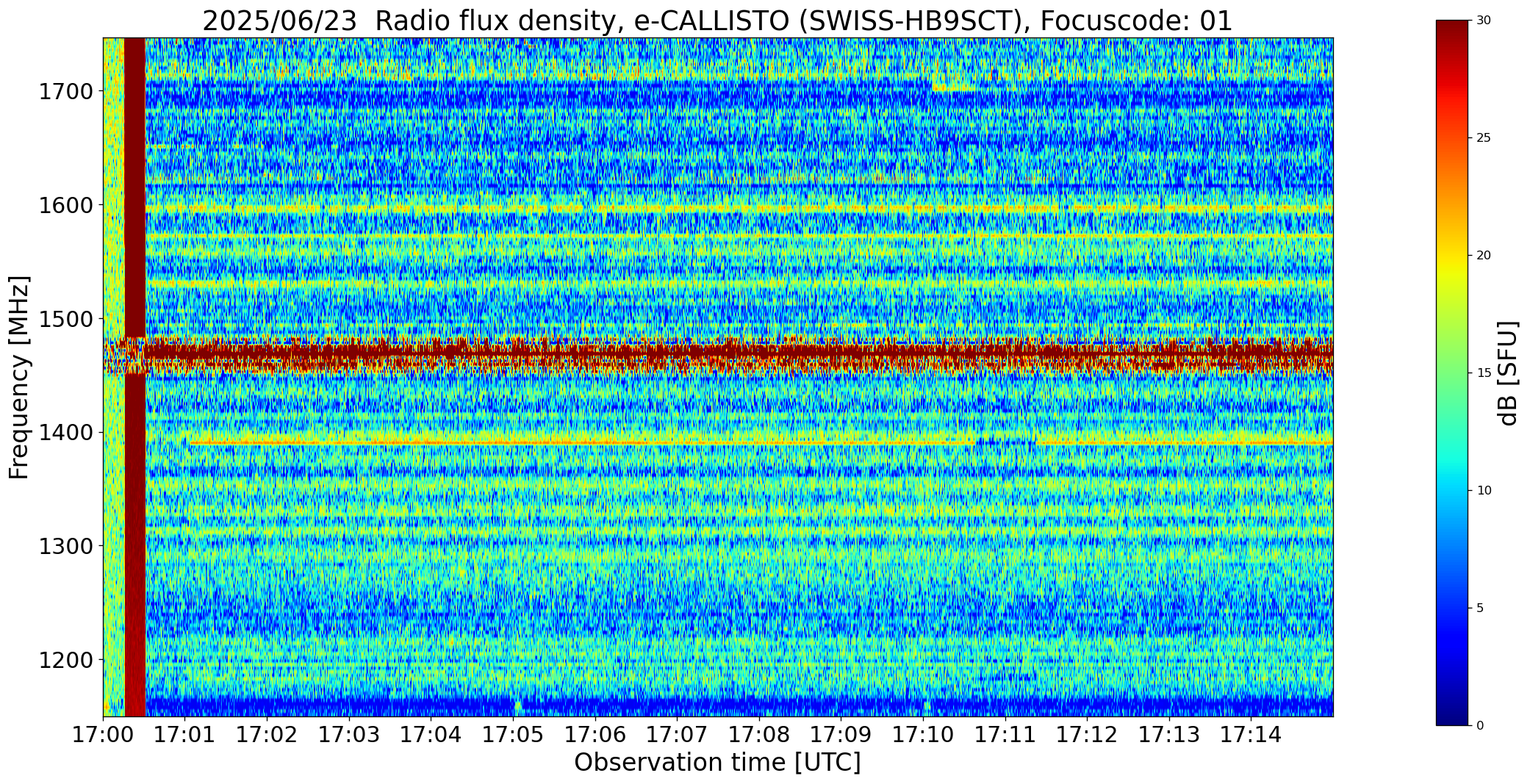Click the colorbar tick value 5

[1481, 608]
